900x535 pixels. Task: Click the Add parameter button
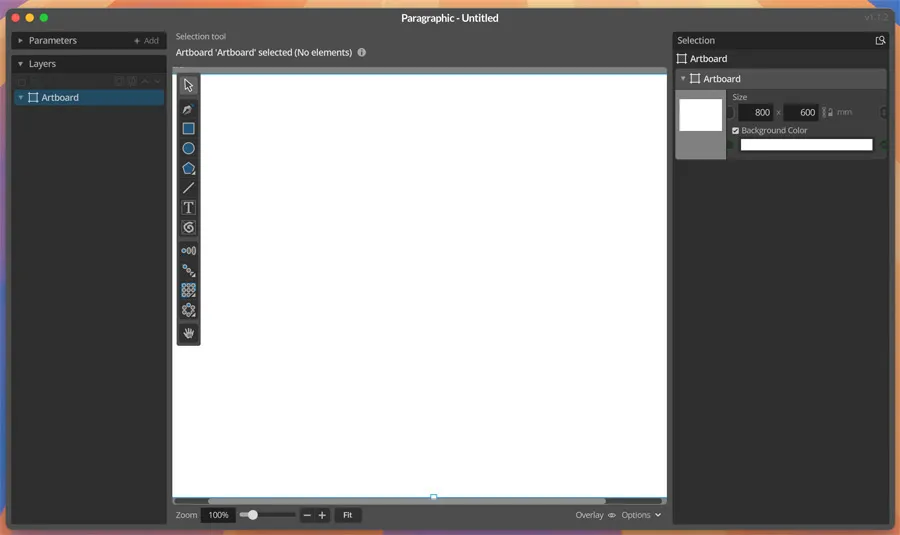[146, 41]
